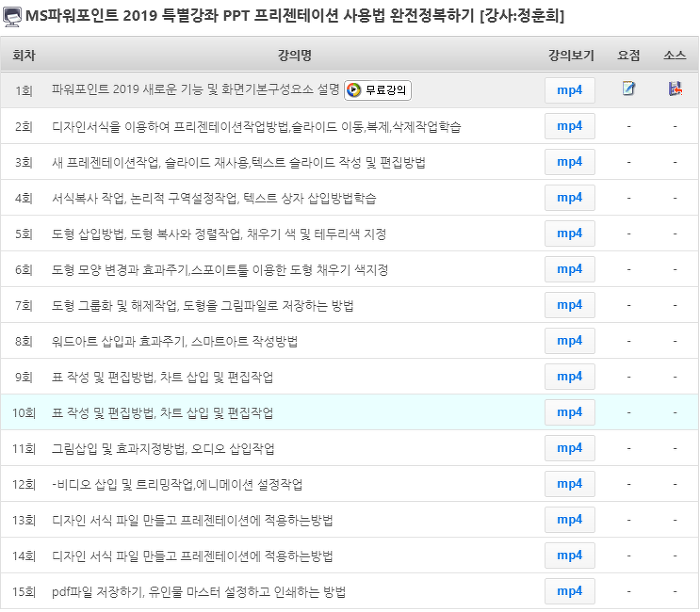Select the 9회 title 표 작성 및 편집방법
Viewport: 700px width, 612px height.
162,377
